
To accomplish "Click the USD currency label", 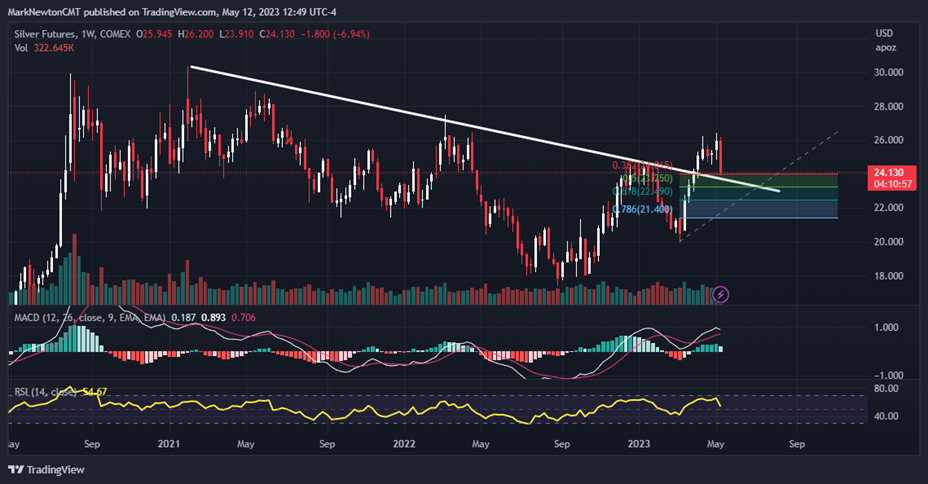I will [x=884, y=33].
